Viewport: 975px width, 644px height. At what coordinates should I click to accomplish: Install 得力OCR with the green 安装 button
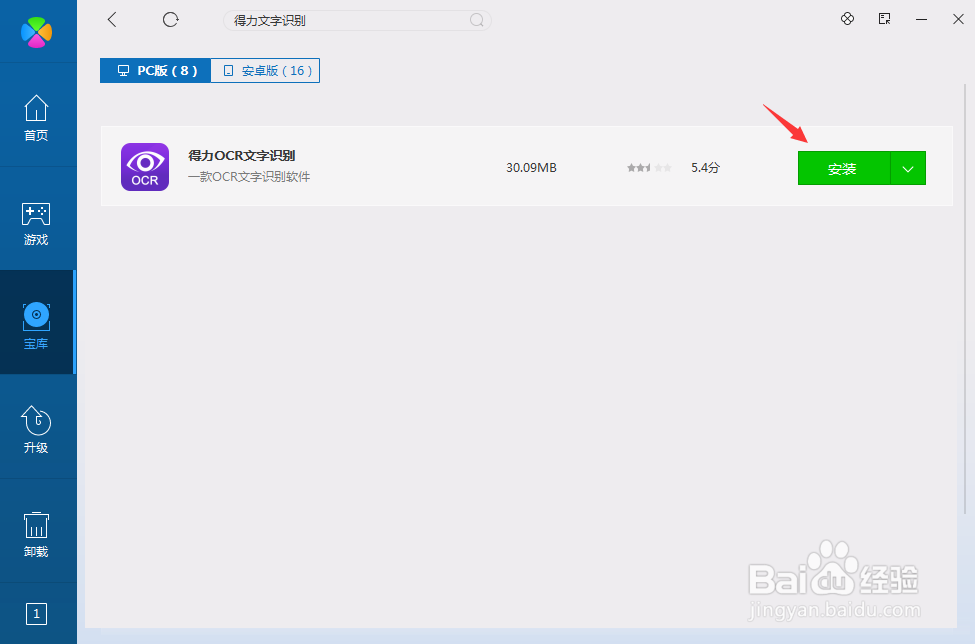coord(844,168)
